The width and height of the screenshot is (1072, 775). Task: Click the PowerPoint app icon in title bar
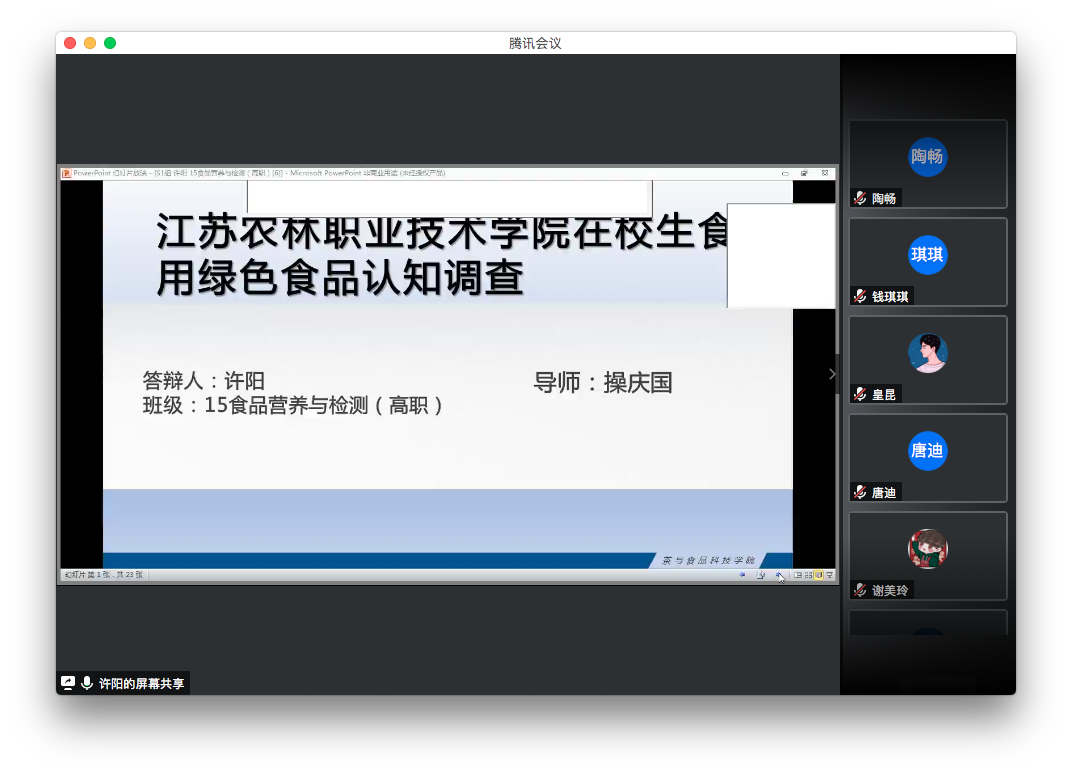67,173
